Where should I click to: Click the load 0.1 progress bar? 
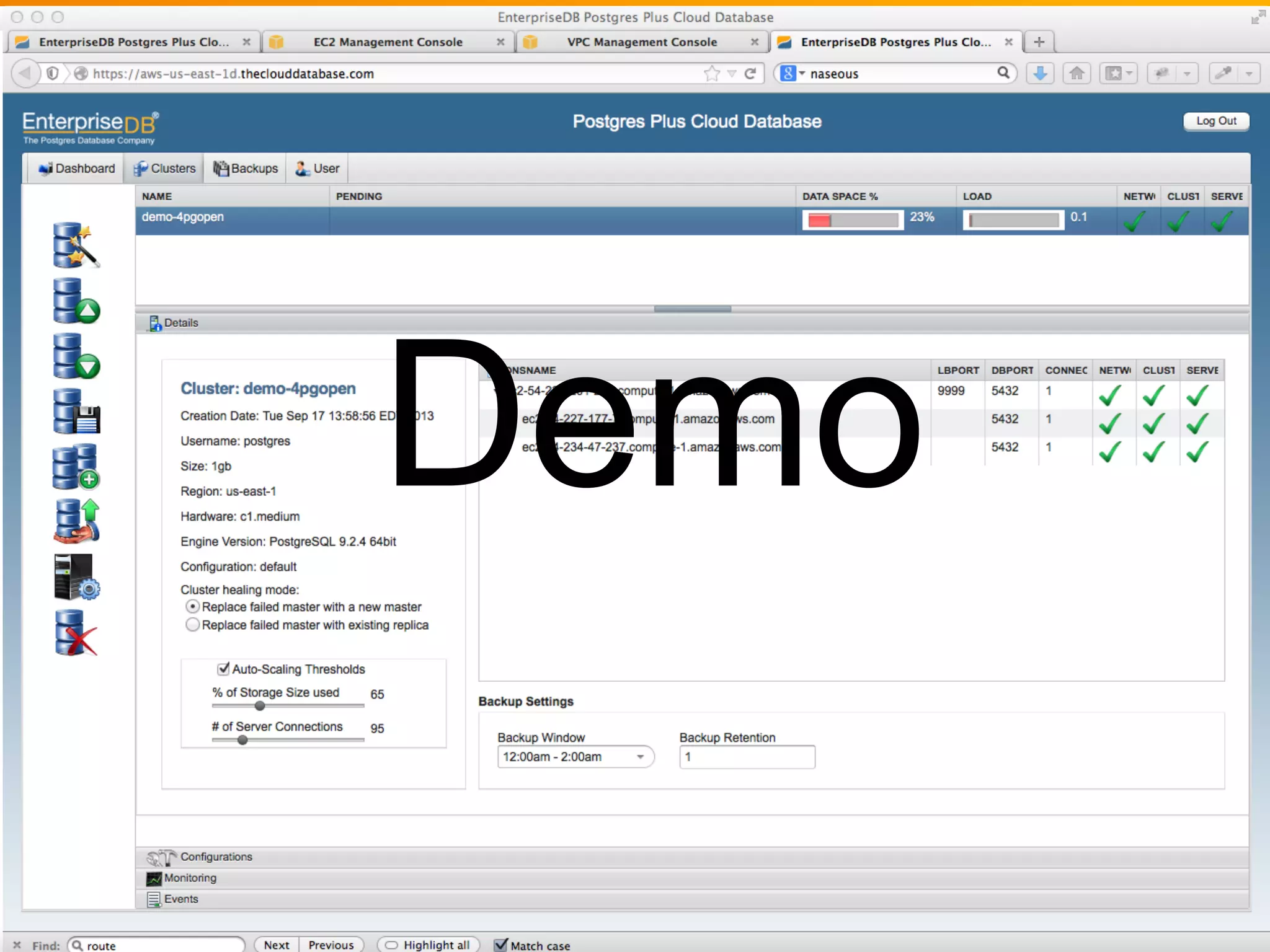1014,221
